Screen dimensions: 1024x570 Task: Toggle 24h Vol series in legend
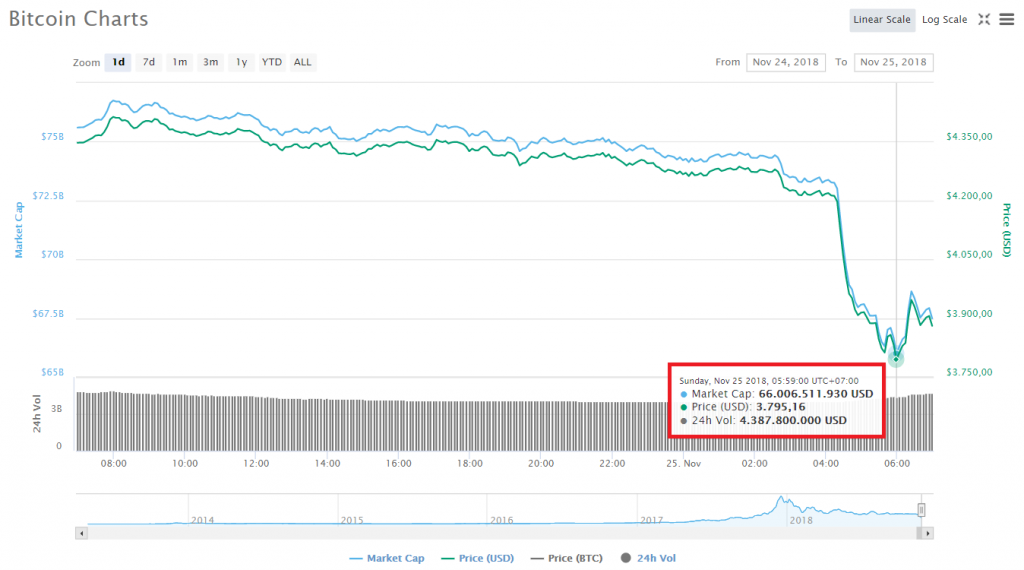click(648, 558)
